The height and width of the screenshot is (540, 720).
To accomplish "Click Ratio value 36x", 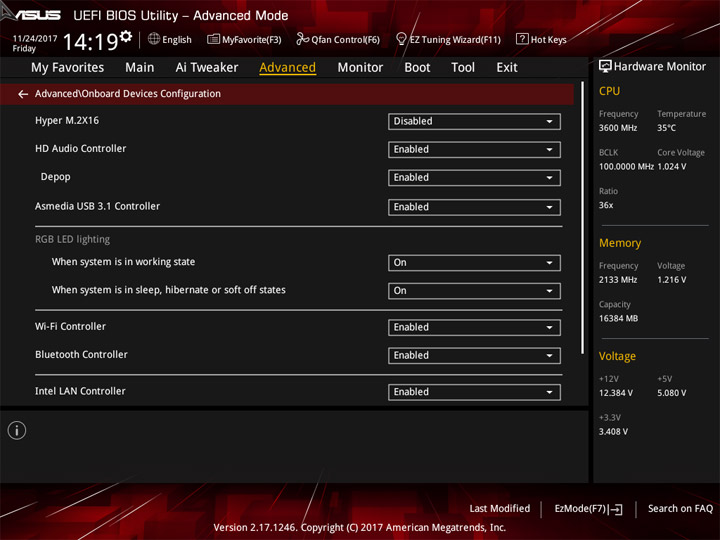I will [606, 205].
